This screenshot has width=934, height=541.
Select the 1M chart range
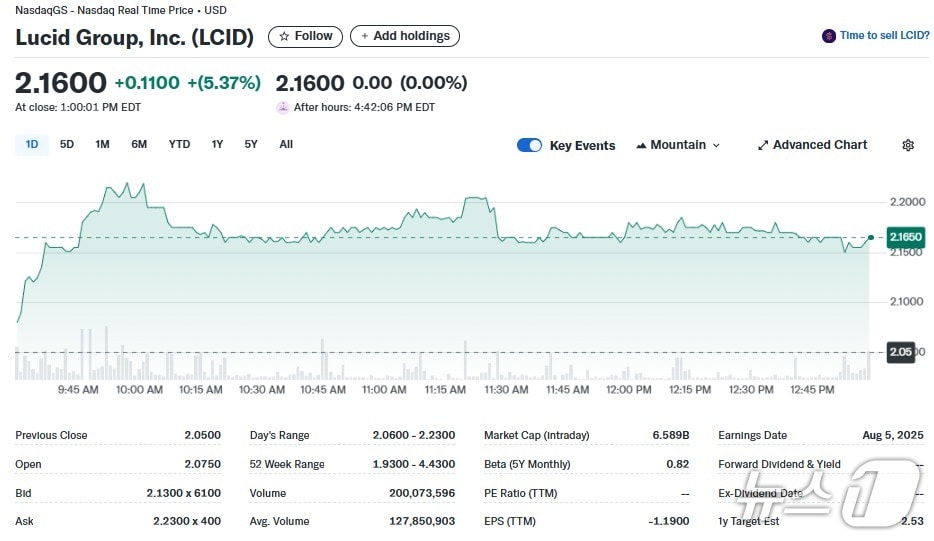[x=102, y=144]
